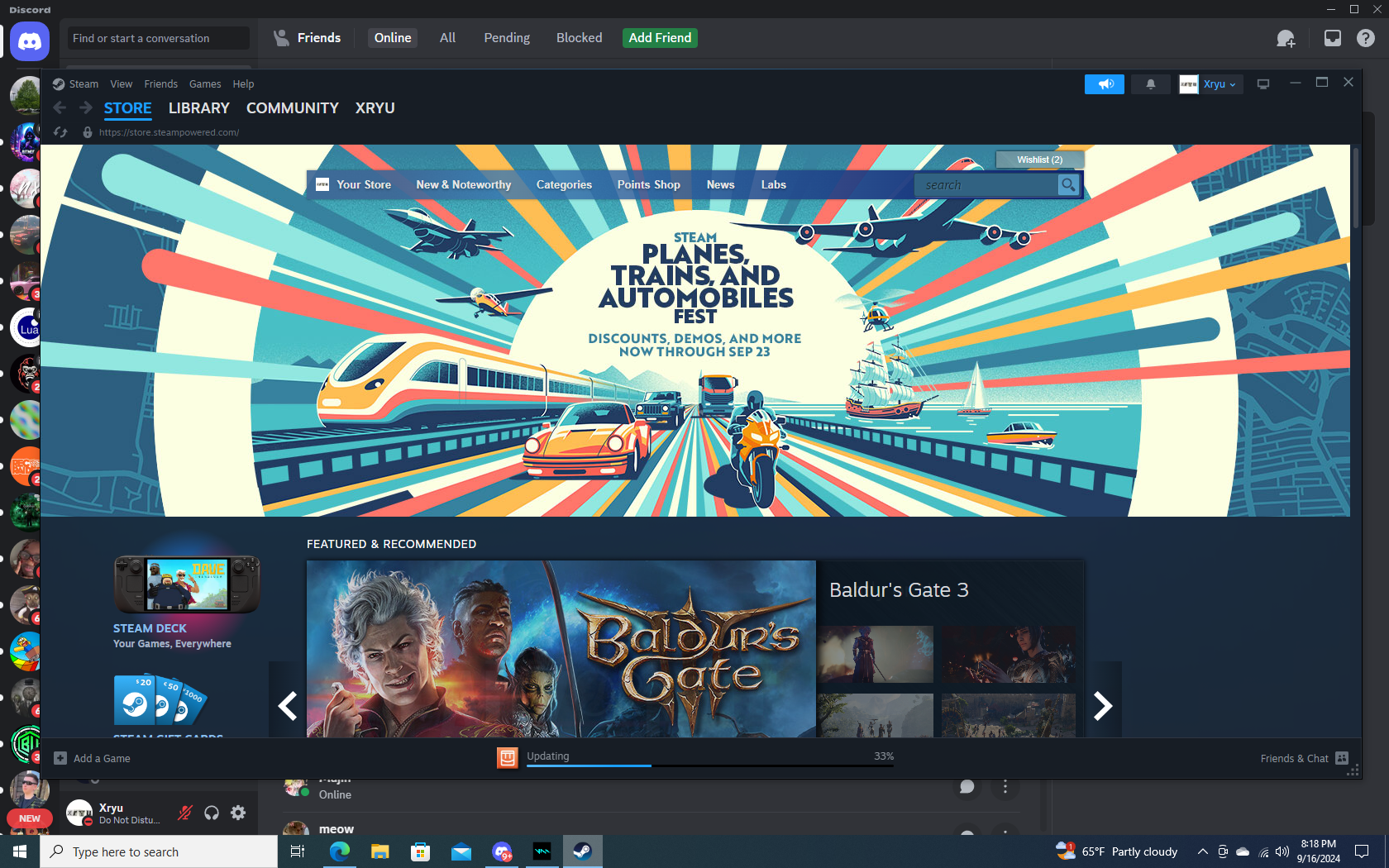Click Windows taskbar search box

[159, 851]
